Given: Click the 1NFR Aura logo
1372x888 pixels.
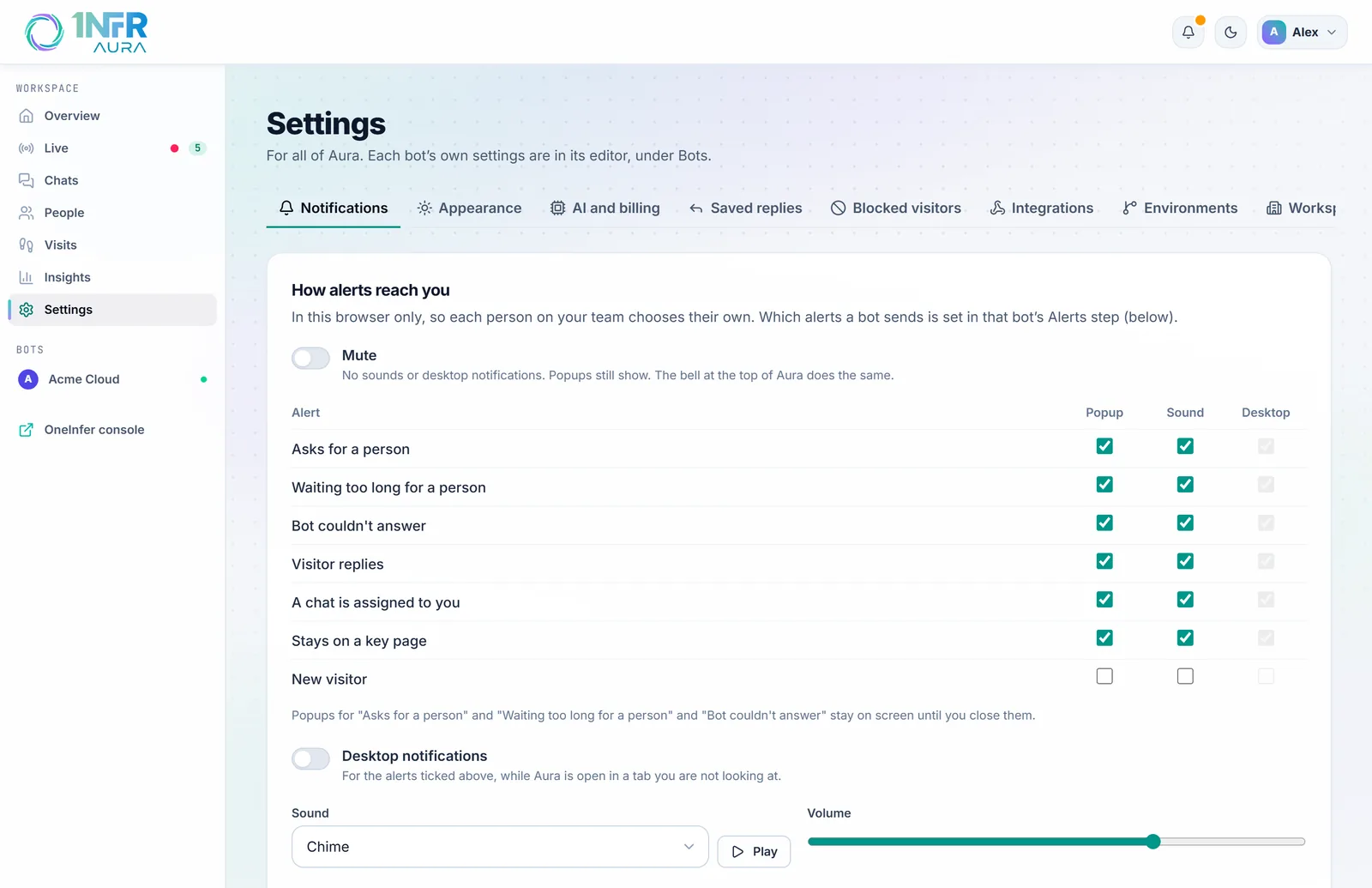Looking at the screenshot, I should (x=86, y=33).
